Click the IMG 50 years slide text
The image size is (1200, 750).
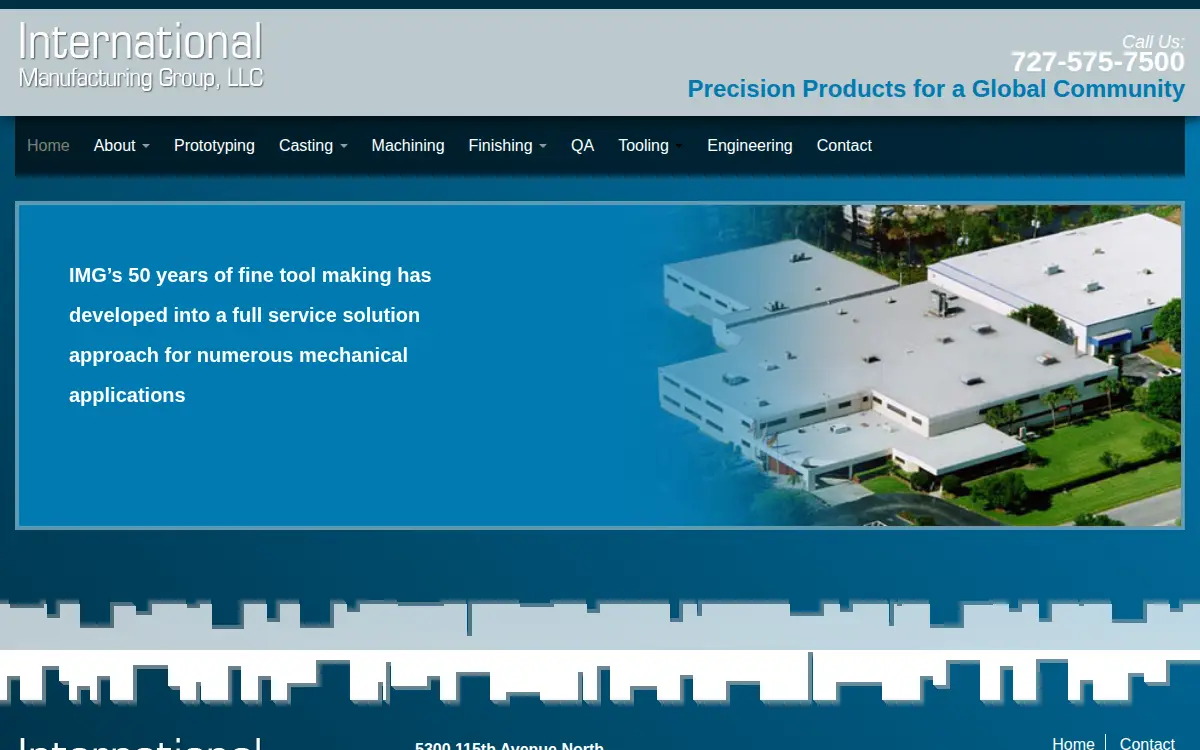tap(250, 335)
